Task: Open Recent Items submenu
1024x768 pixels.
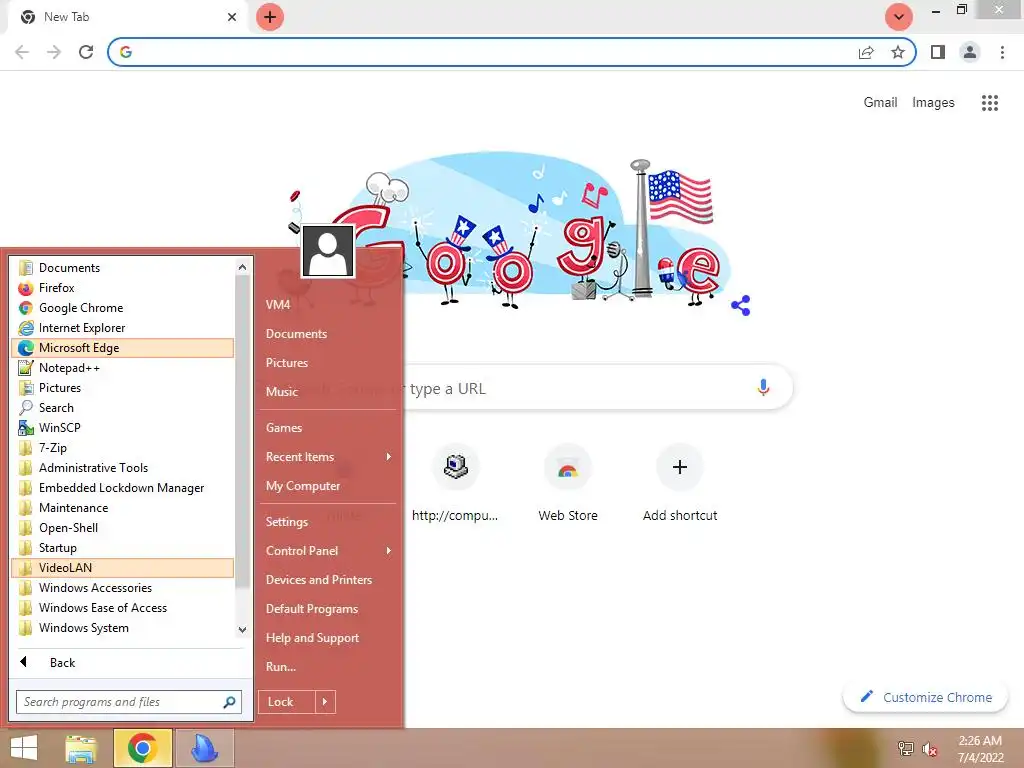Action: click(328, 457)
